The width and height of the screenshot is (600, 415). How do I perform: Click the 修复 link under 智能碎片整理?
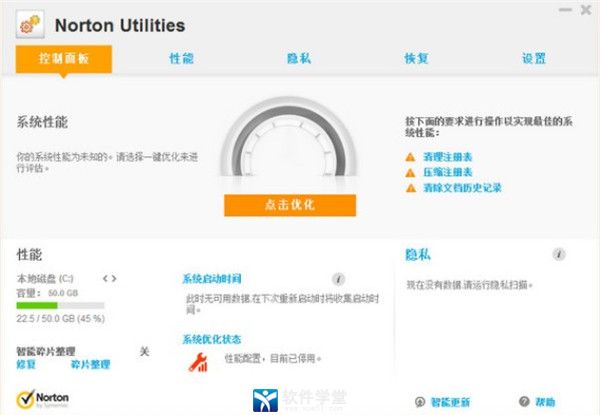pyautogui.click(x=26, y=364)
